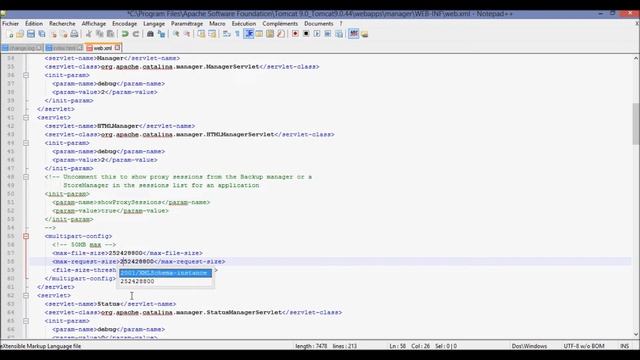640x360 pixels.
Task: Collapse the init-param fold at line 65
Action: point(26,321)
